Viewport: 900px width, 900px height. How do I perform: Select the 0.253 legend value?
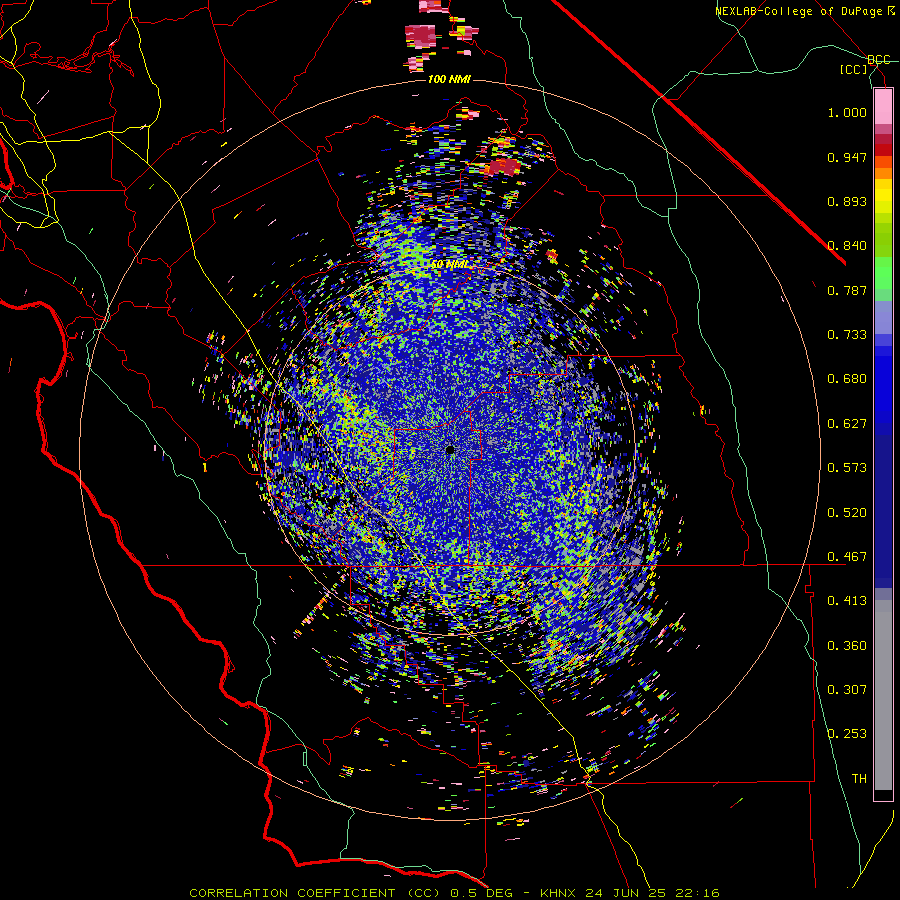click(847, 734)
